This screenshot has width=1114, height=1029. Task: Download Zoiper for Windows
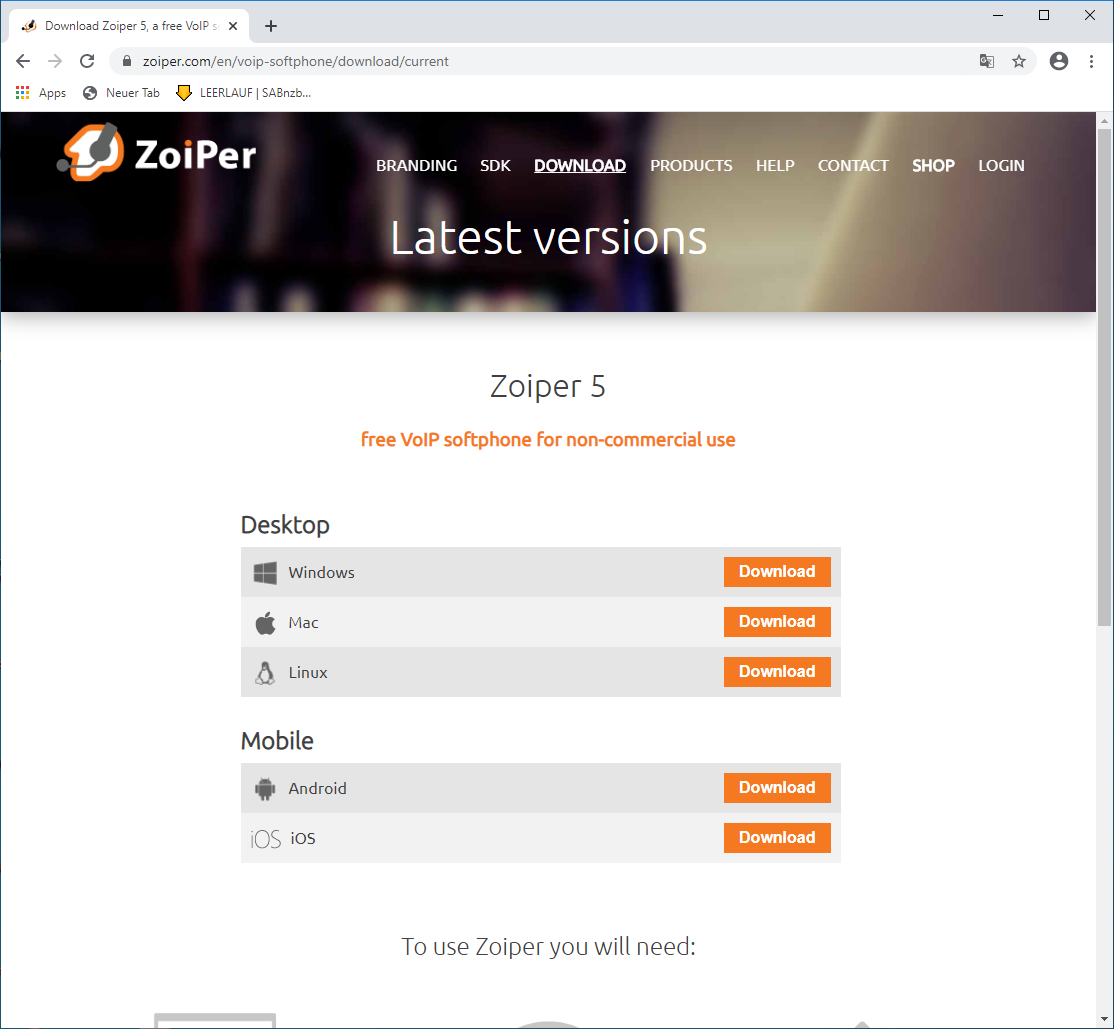[x=777, y=572]
